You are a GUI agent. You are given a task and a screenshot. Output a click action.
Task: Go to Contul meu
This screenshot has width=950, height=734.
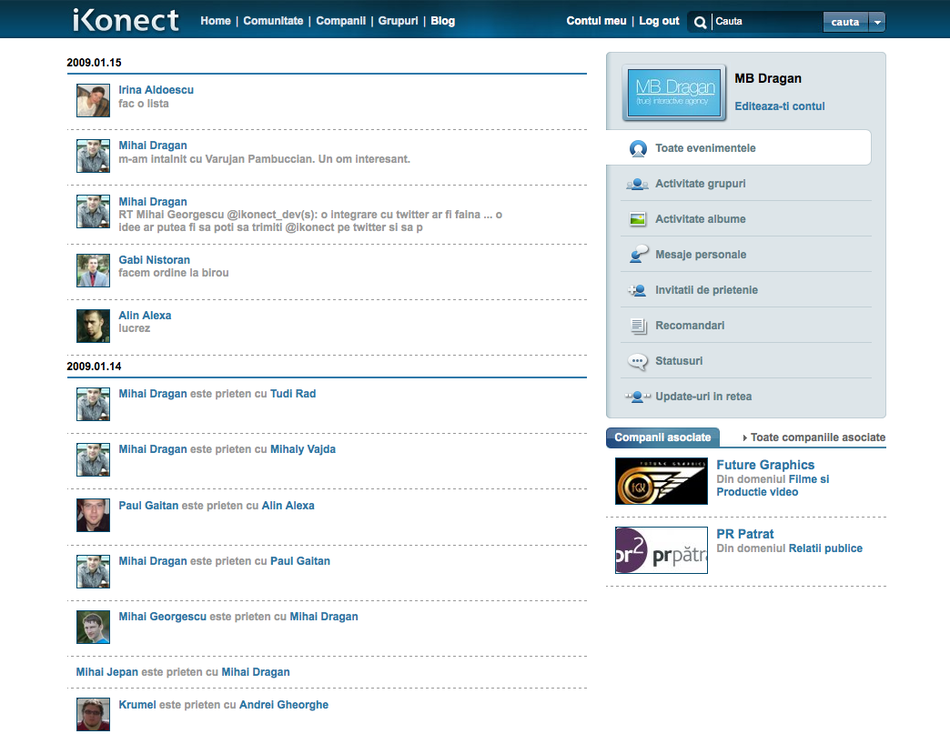[596, 21]
